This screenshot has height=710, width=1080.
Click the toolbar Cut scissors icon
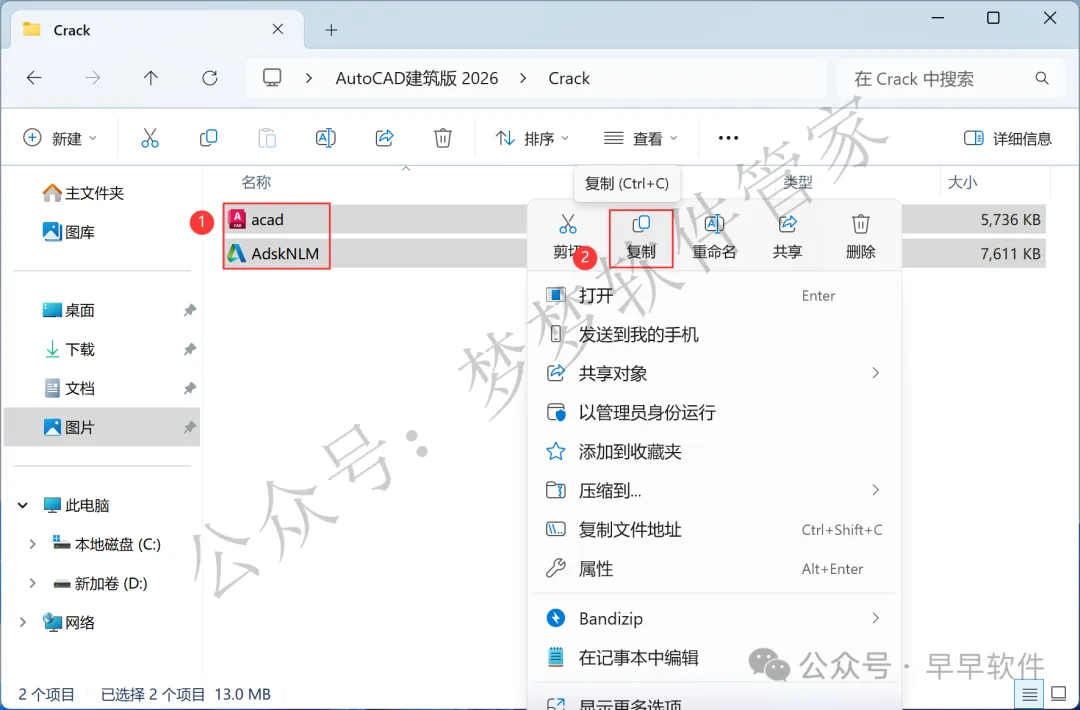point(149,138)
